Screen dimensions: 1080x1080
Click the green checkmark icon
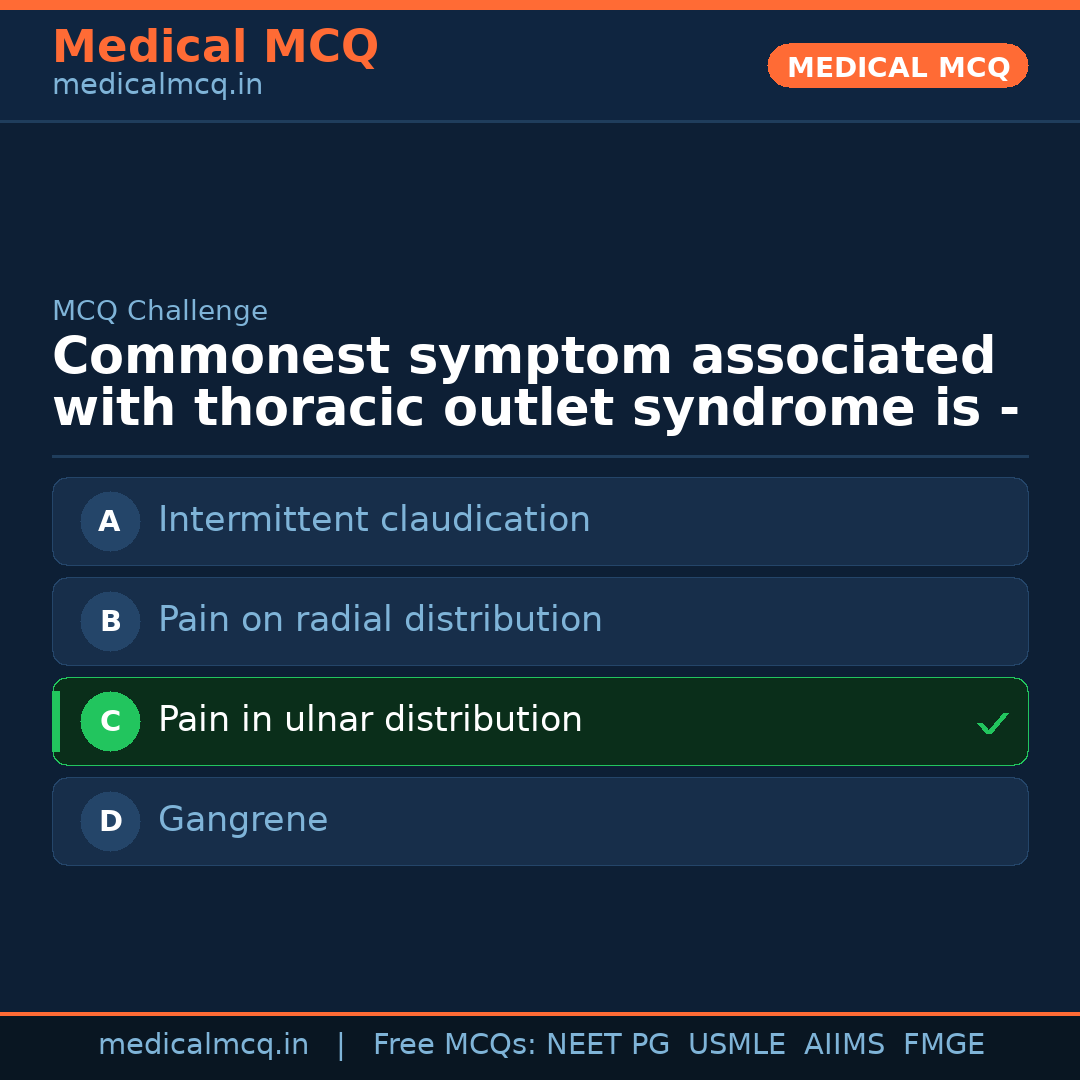[992, 723]
